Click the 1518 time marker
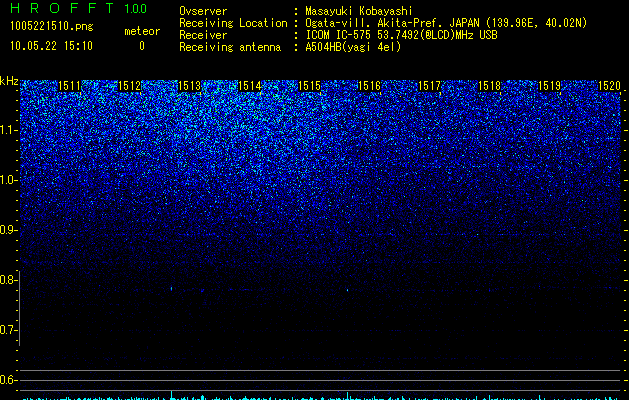 coord(490,86)
